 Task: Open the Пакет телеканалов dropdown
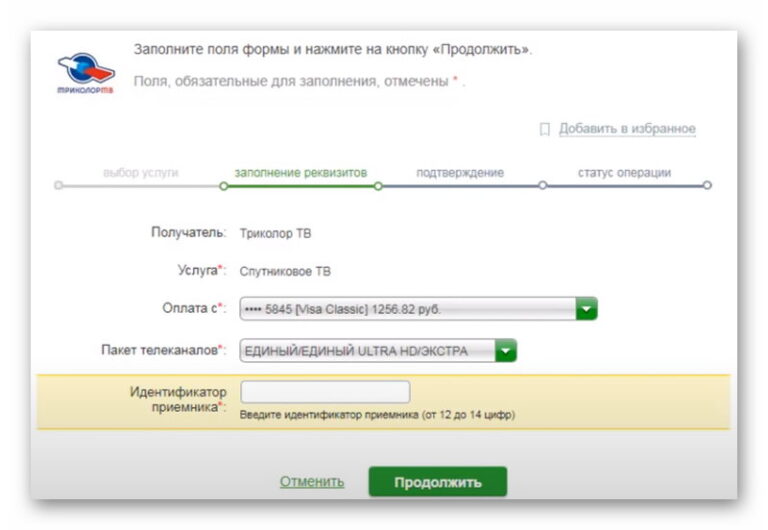[x=378, y=351]
